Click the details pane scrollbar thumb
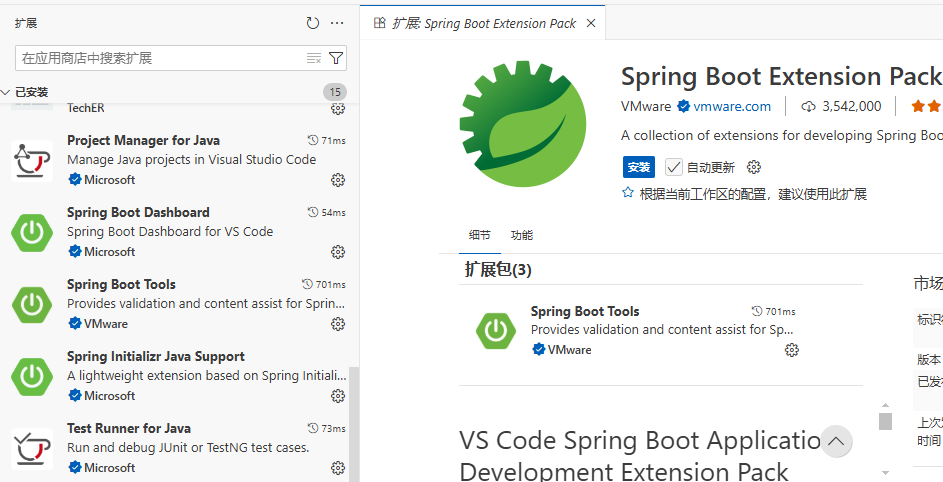943x482 pixels. (x=885, y=421)
